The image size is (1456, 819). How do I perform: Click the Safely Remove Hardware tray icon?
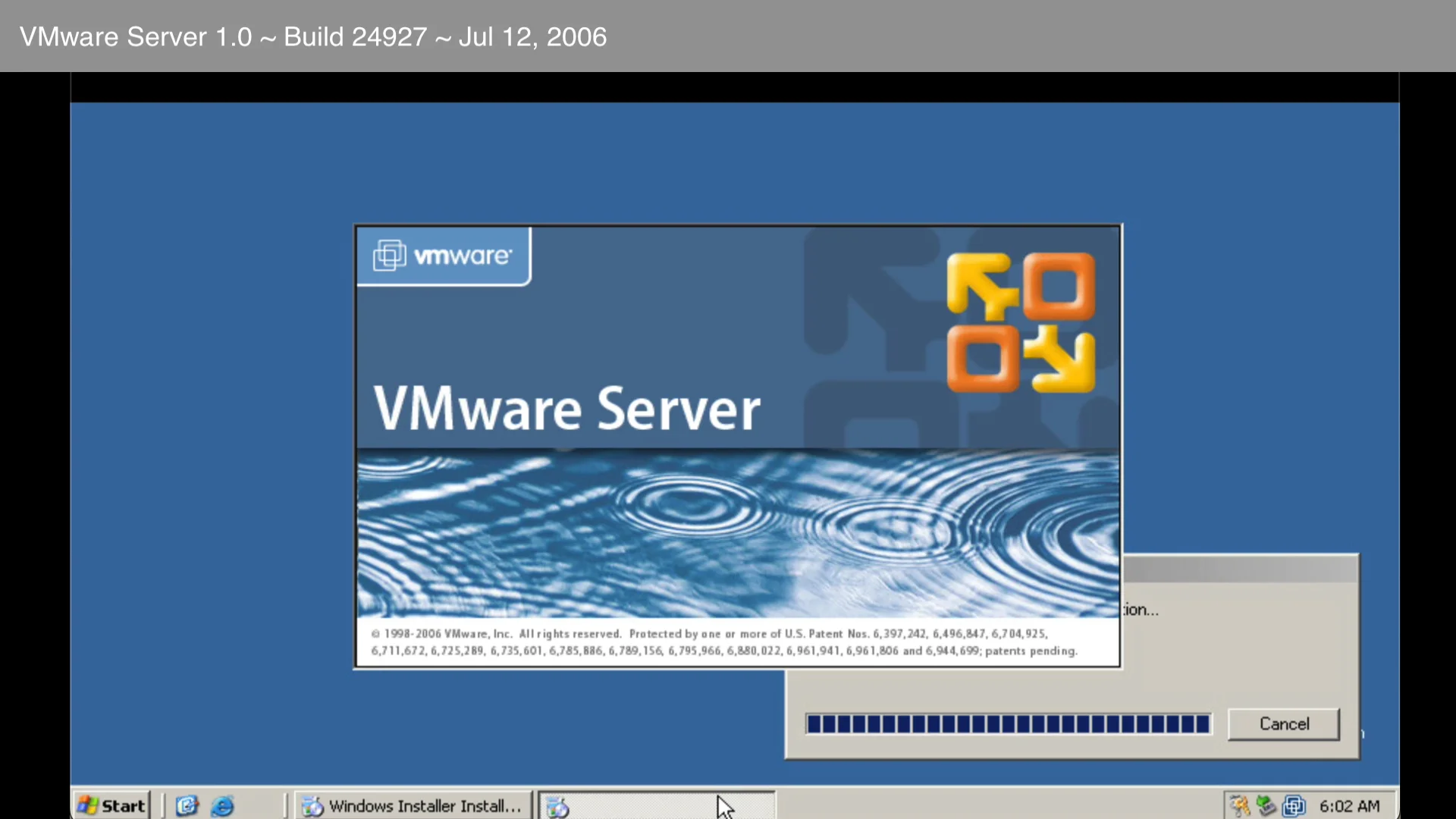1266,805
